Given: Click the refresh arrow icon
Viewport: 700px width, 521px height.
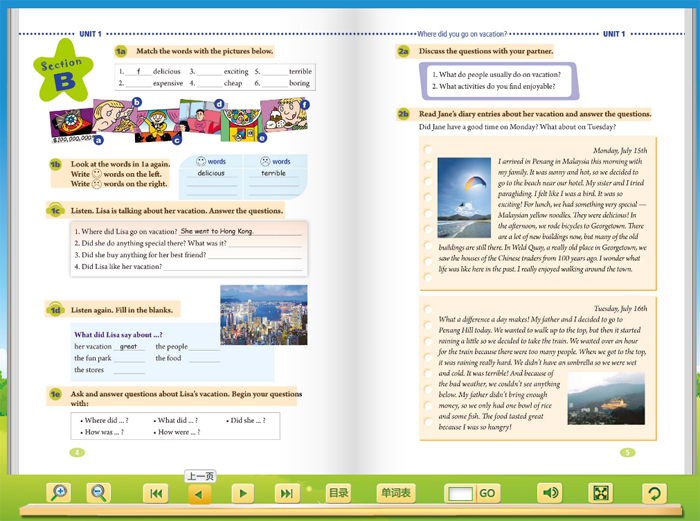Looking at the screenshot, I should click(654, 493).
